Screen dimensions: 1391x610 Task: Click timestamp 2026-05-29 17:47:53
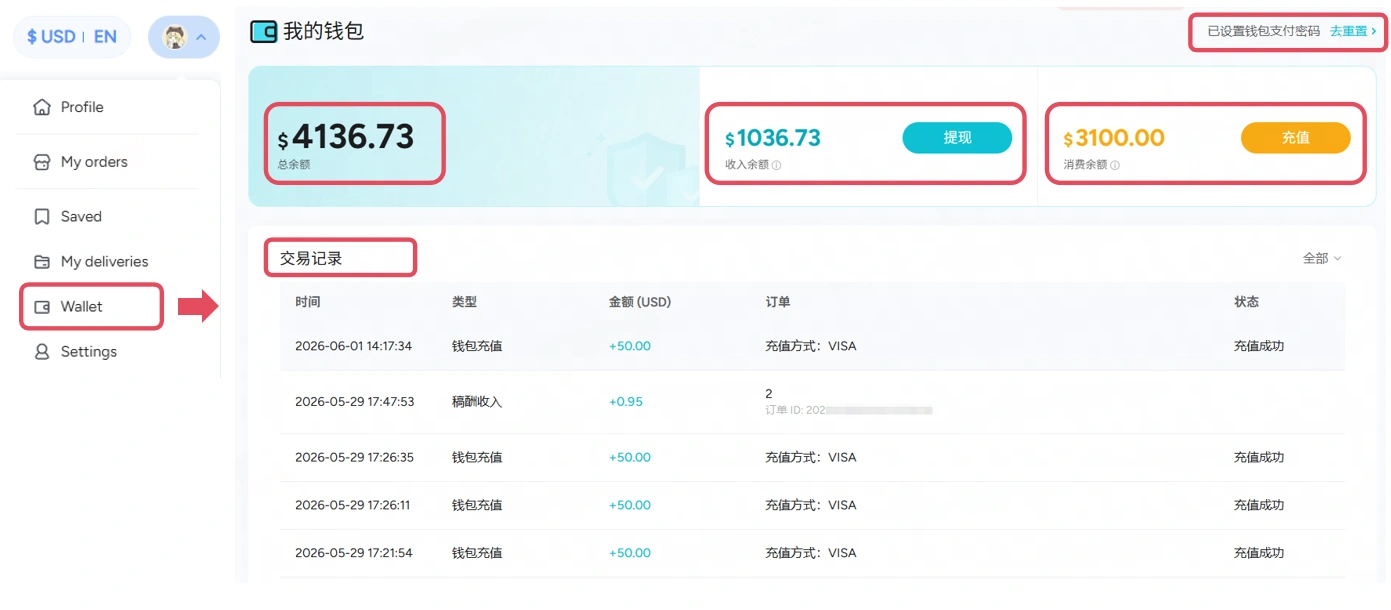point(354,402)
